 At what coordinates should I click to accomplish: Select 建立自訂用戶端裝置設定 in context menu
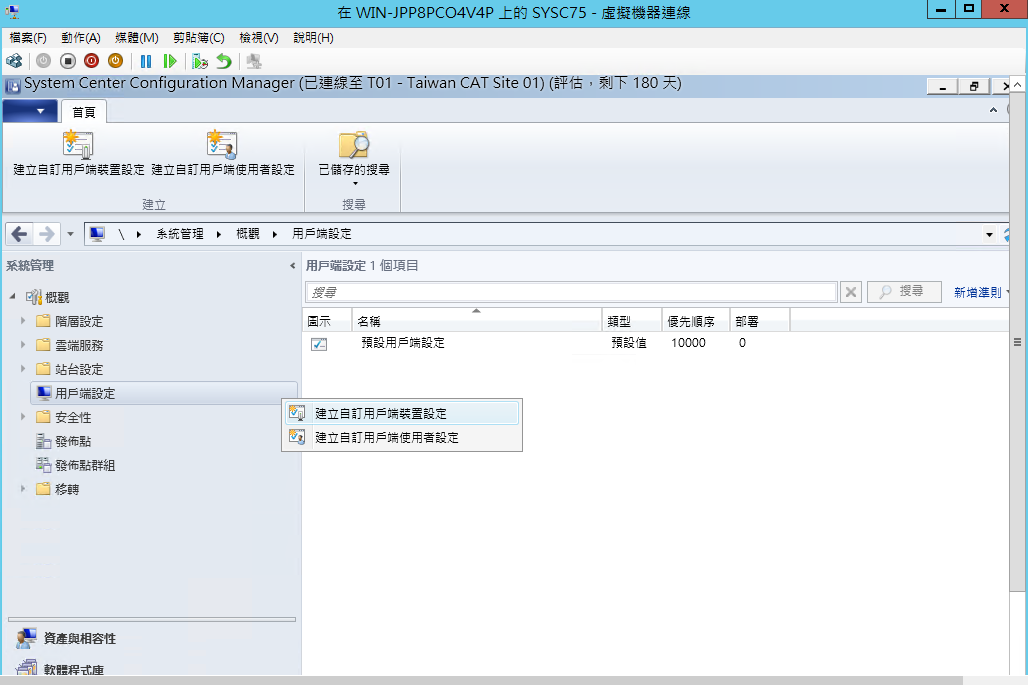point(402,414)
